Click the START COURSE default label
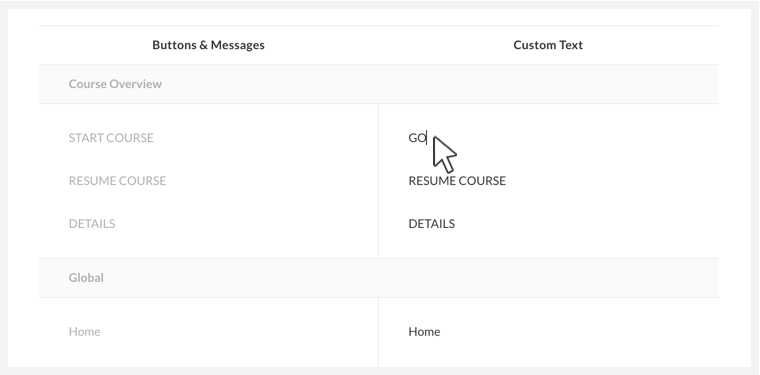The height and width of the screenshot is (375, 760). tap(111, 138)
